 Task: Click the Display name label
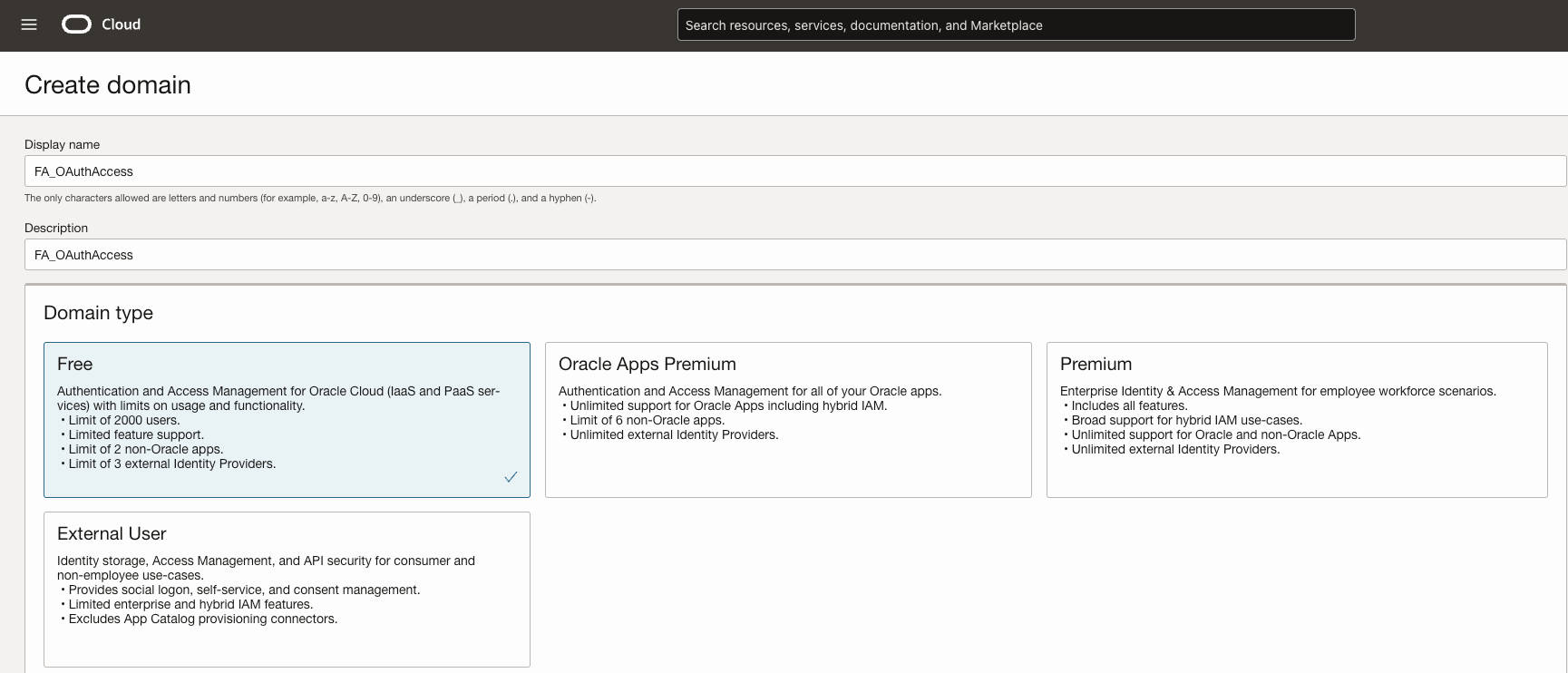(x=62, y=144)
